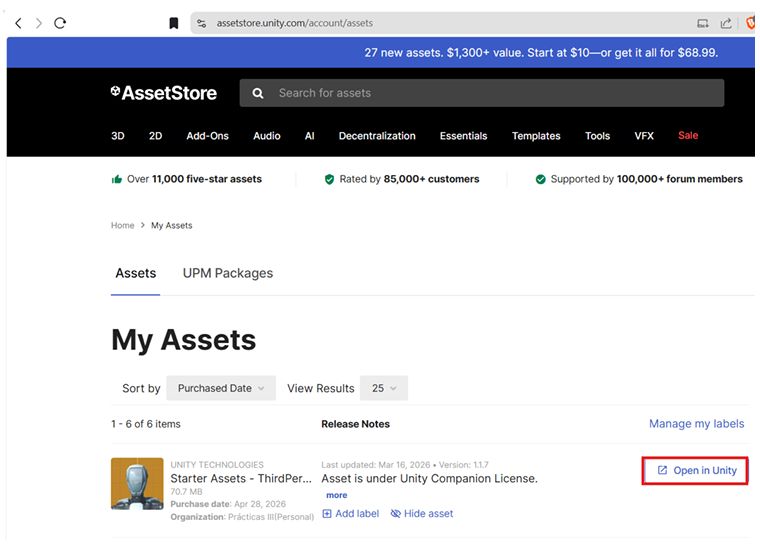
Task: Click the Release Notes column heading
Action: [355, 424]
